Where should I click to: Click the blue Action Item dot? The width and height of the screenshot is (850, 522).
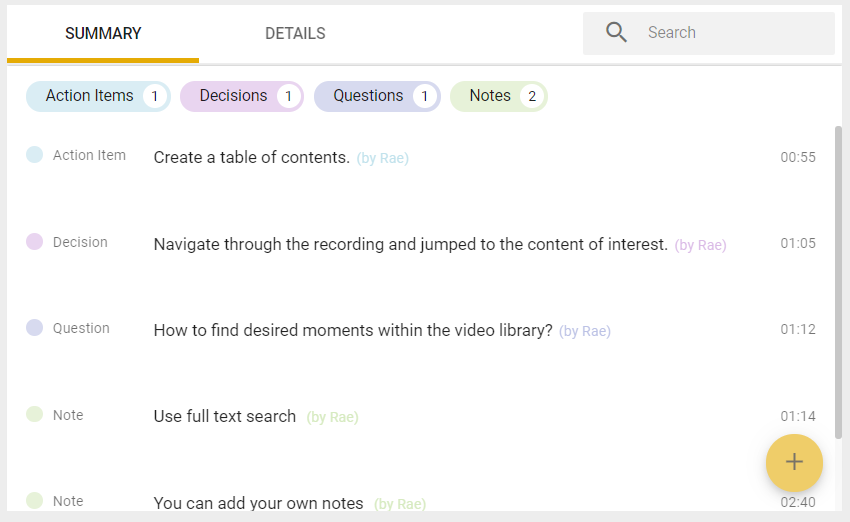click(x=35, y=154)
